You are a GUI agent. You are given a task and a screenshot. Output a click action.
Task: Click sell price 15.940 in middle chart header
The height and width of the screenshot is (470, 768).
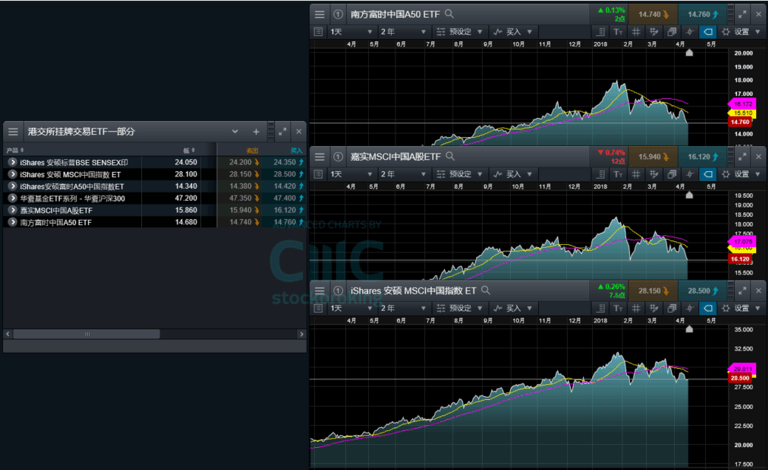(x=653, y=157)
